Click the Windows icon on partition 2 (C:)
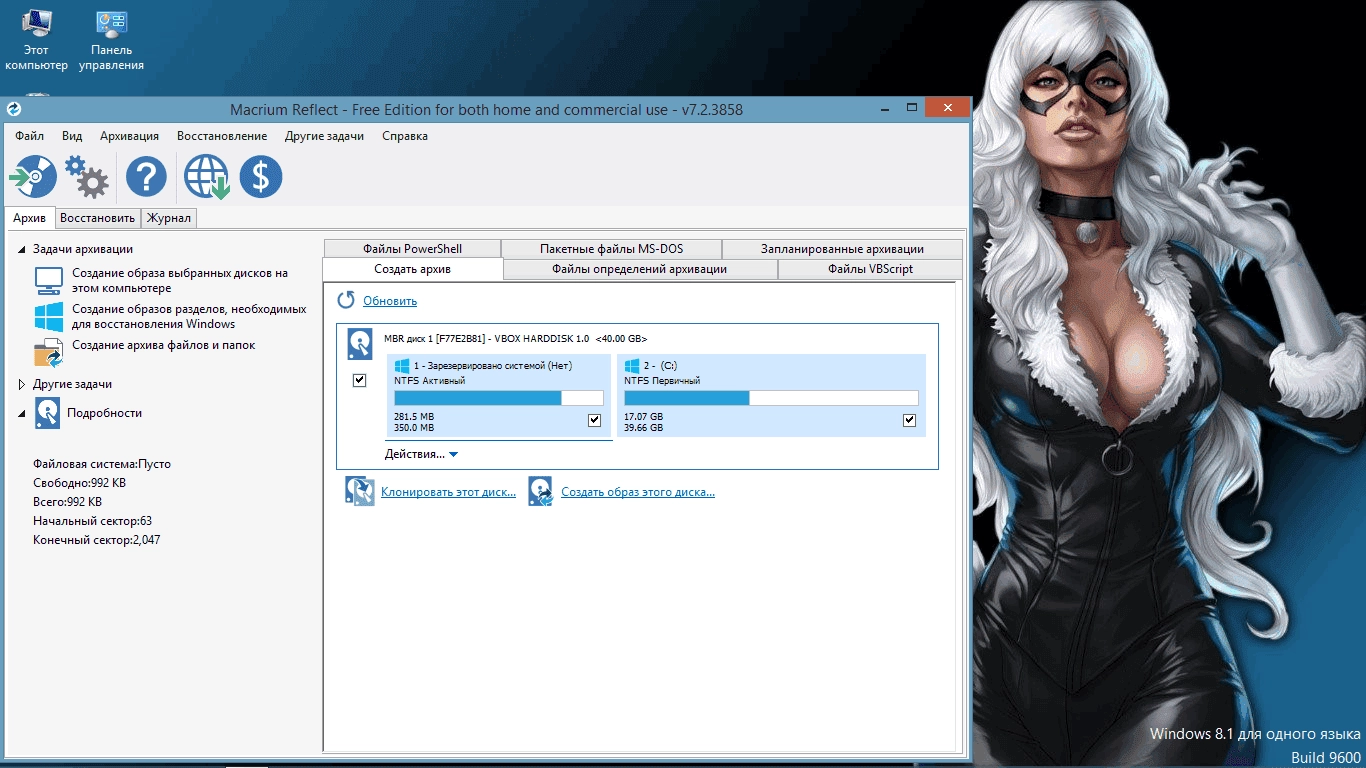Viewport: 1366px width, 768px height. pyautogui.click(x=632, y=367)
